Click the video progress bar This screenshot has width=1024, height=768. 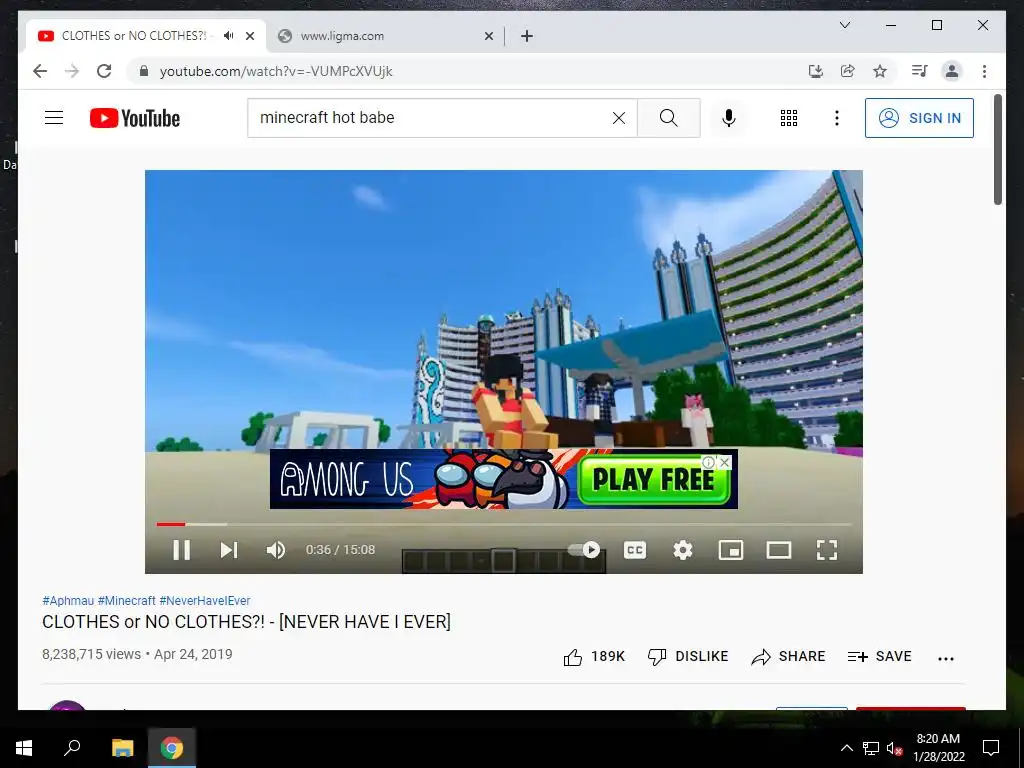pos(504,524)
